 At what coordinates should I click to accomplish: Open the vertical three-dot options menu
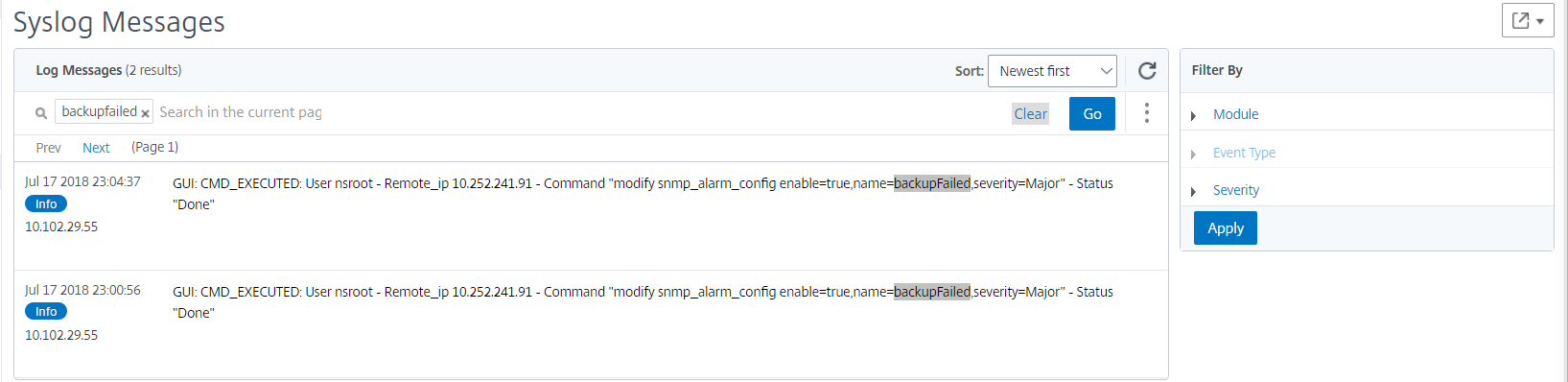pyautogui.click(x=1146, y=113)
